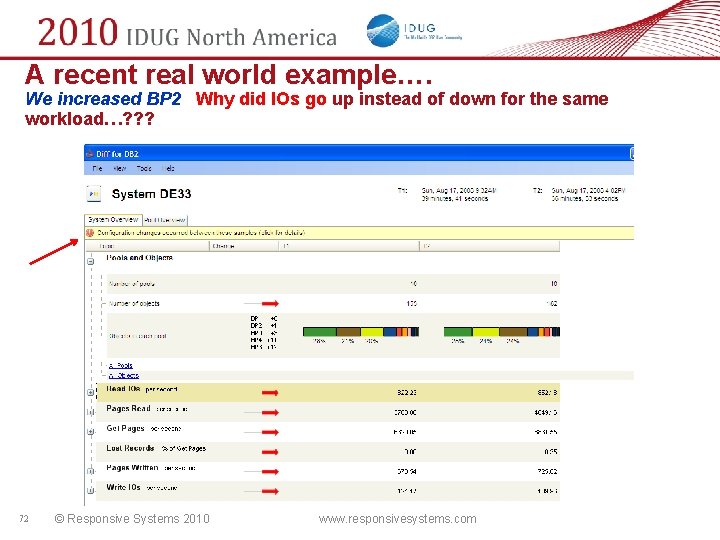The width and height of the screenshot is (720, 540).
Task: Click the T1 value in Number of pools row
Action: tap(413, 284)
